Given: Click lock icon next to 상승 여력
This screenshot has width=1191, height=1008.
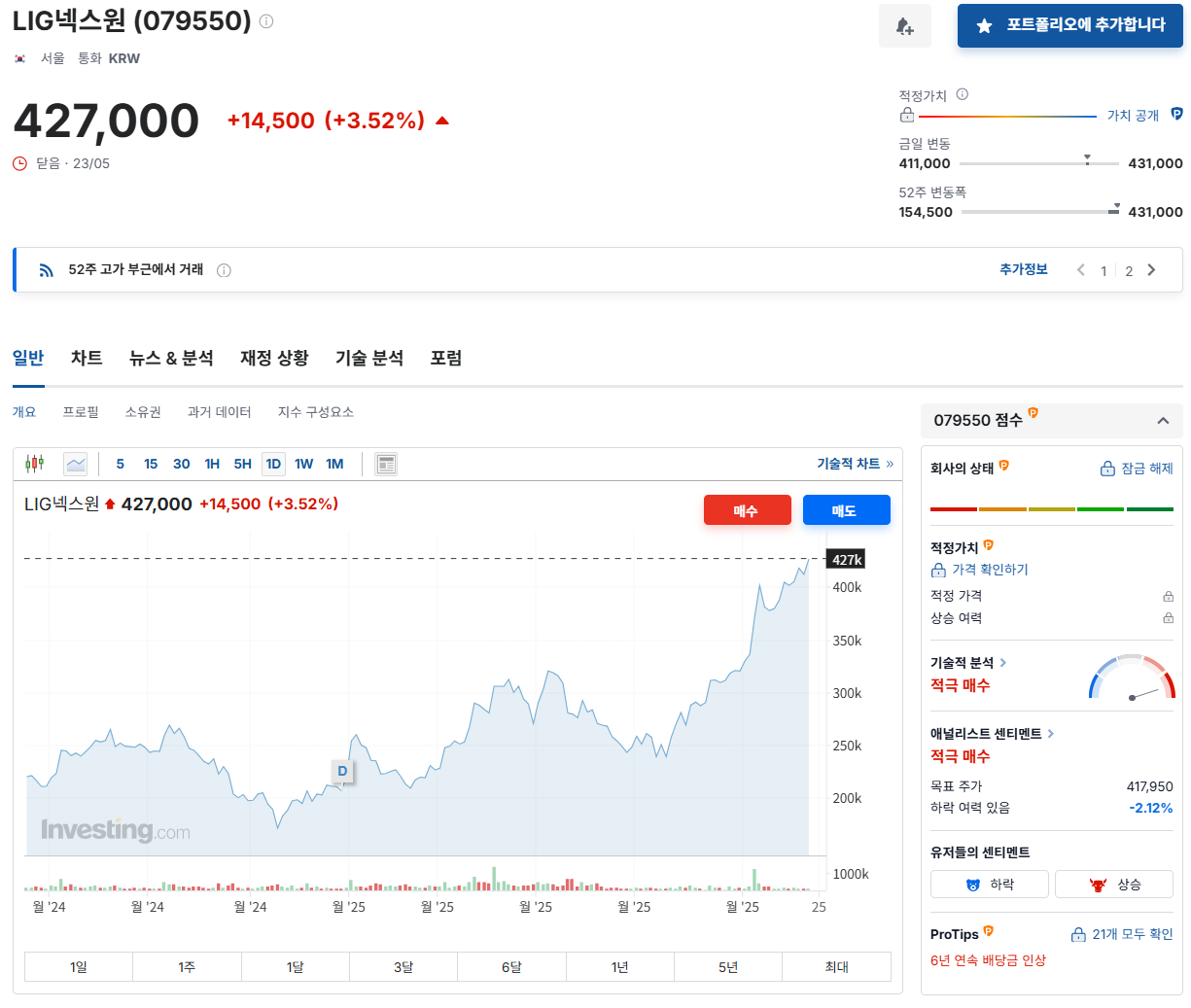Looking at the screenshot, I should 1168,618.
